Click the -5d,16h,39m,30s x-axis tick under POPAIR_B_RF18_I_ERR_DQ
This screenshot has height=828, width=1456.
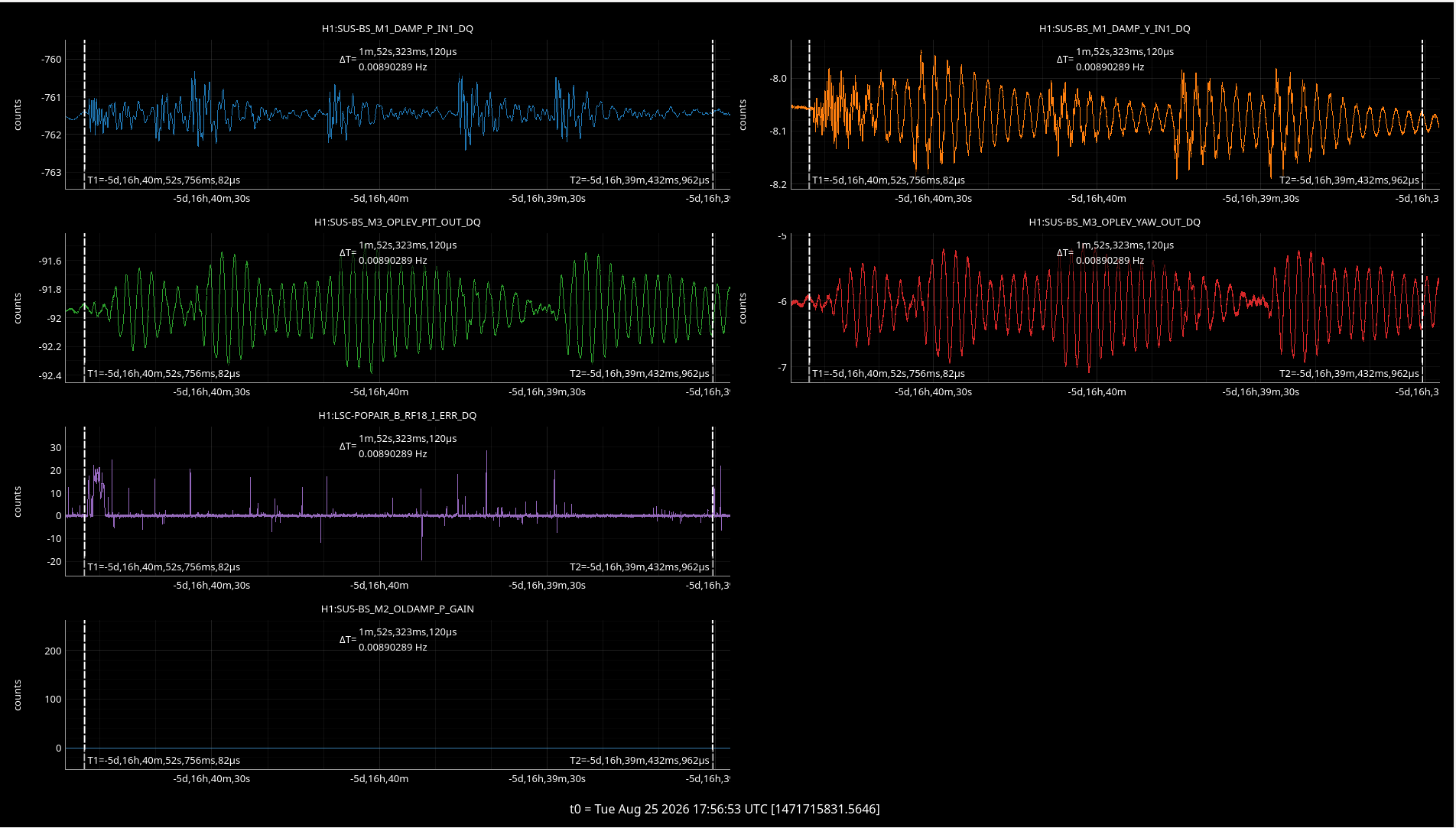coord(548,586)
